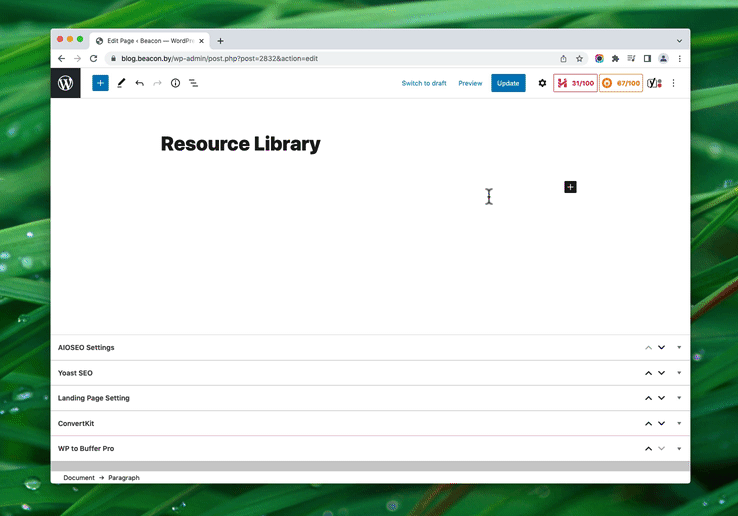Click the WordPress logo to view pages
This screenshot has width=738, height=516.
pyautogui.click(x=65, y=83)
